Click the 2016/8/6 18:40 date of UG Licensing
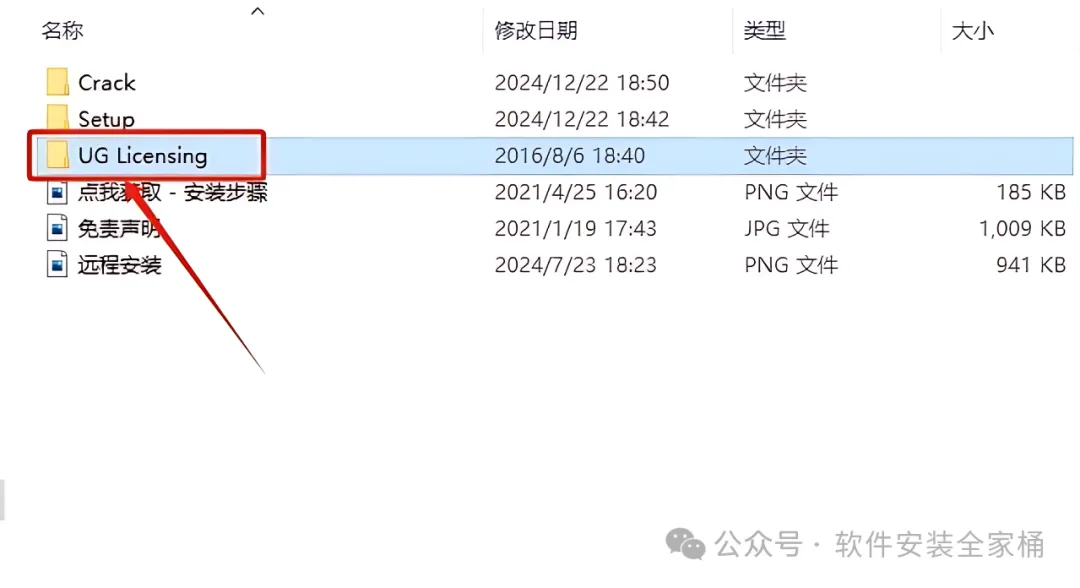The width and height of the screenshot is (1080, 588). point(570,156)
